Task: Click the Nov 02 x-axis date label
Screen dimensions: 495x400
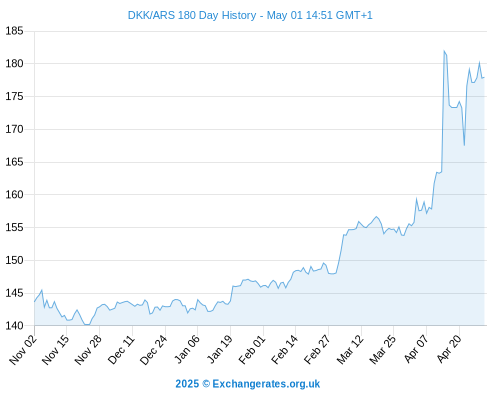Action: (x=23, y=349)
